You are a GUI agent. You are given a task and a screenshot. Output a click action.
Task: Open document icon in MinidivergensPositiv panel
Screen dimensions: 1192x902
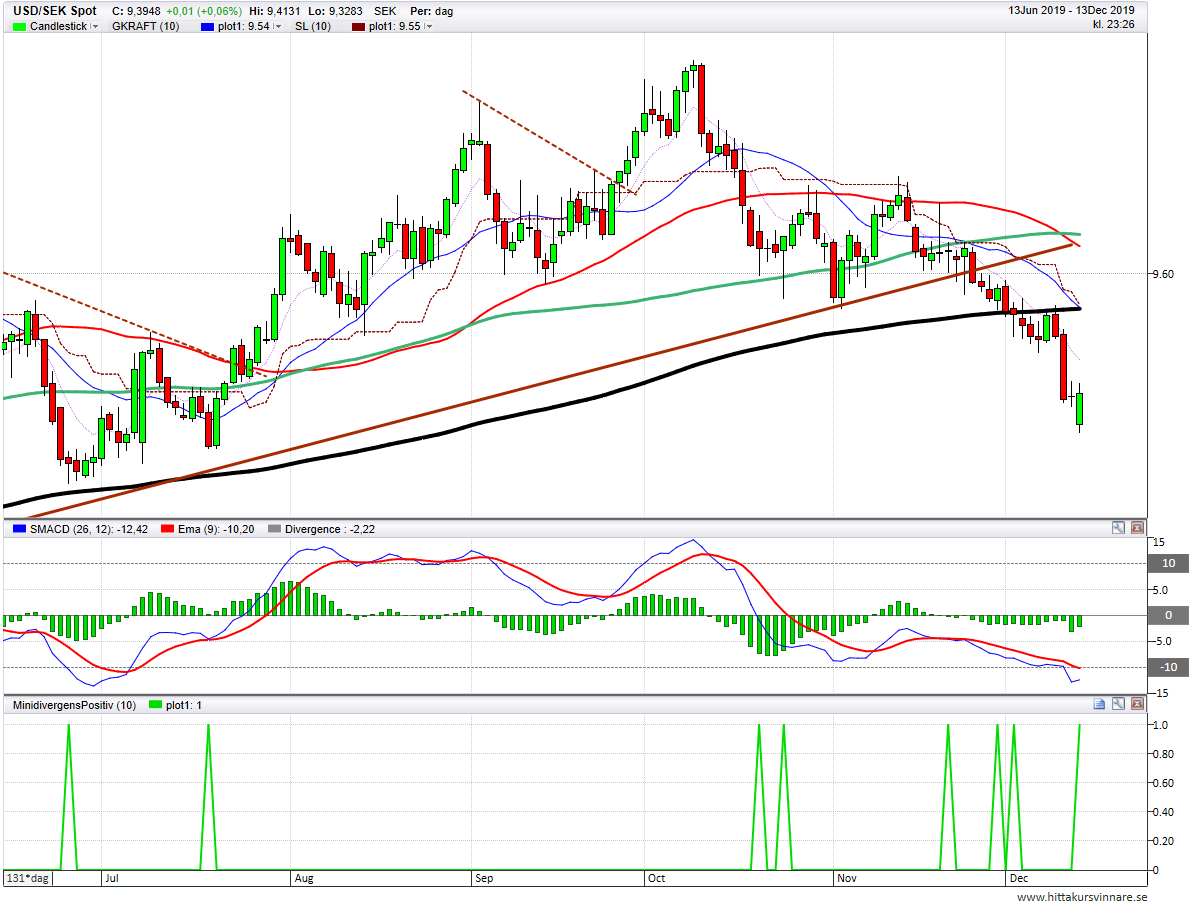pos(1099,704)
